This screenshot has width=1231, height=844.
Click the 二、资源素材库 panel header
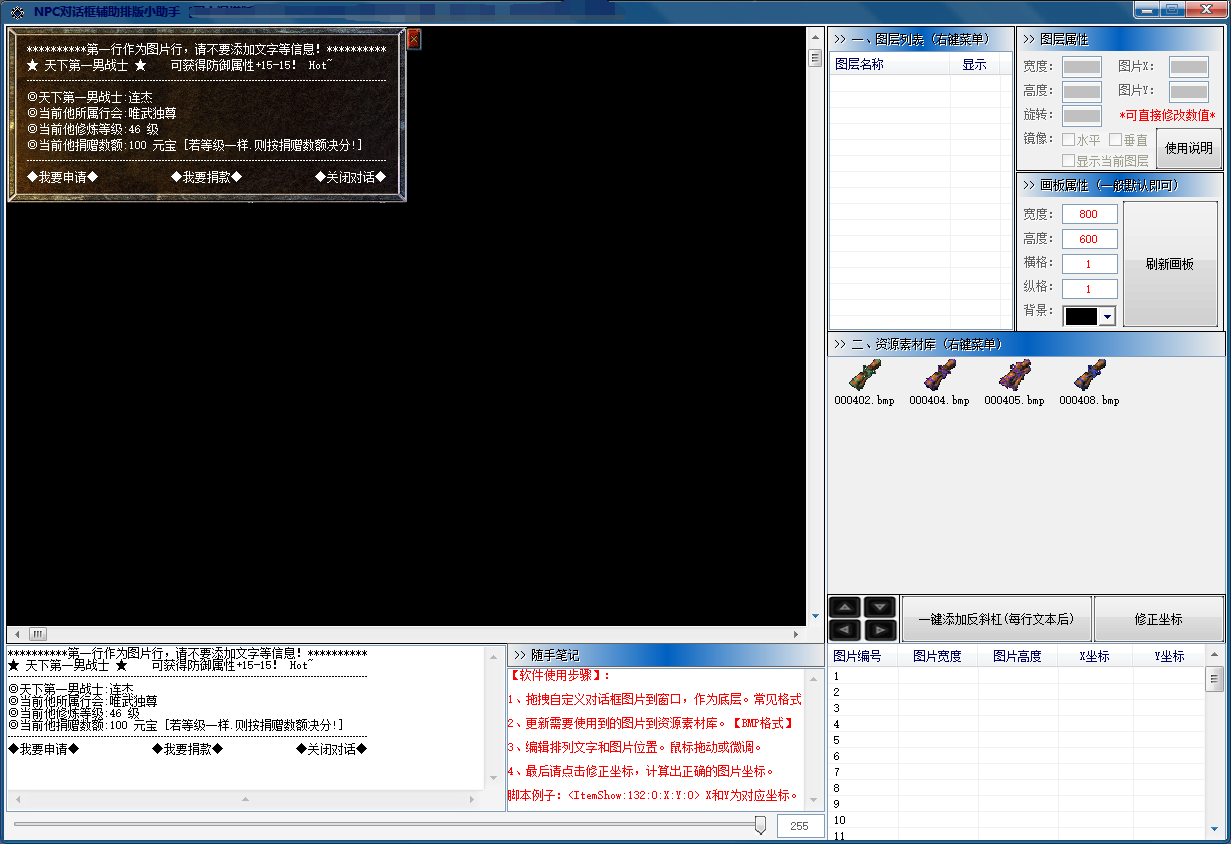[1026, 344]
